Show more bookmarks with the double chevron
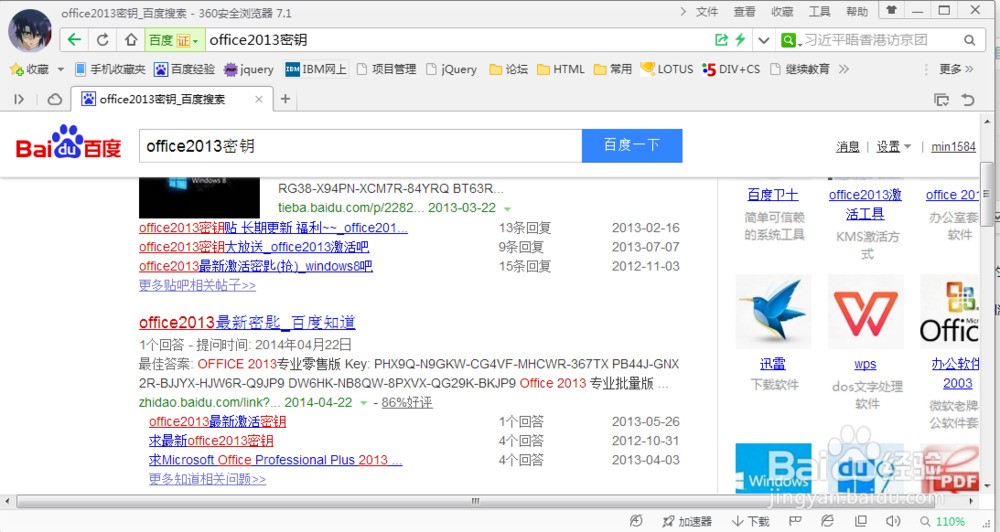This screenshot has height=532, width=1000. click(x=844, y=69)
